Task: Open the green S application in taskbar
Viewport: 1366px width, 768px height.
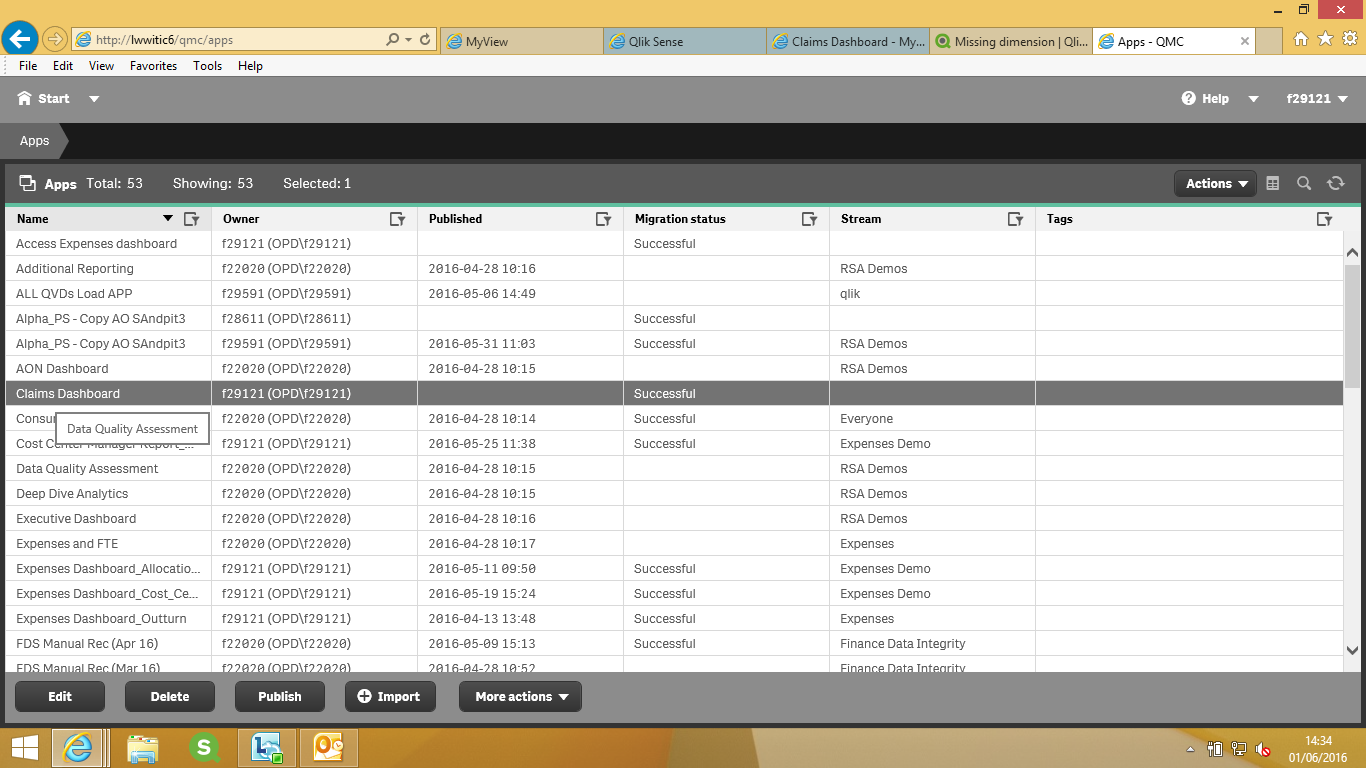Action: [x=204, y=748]
